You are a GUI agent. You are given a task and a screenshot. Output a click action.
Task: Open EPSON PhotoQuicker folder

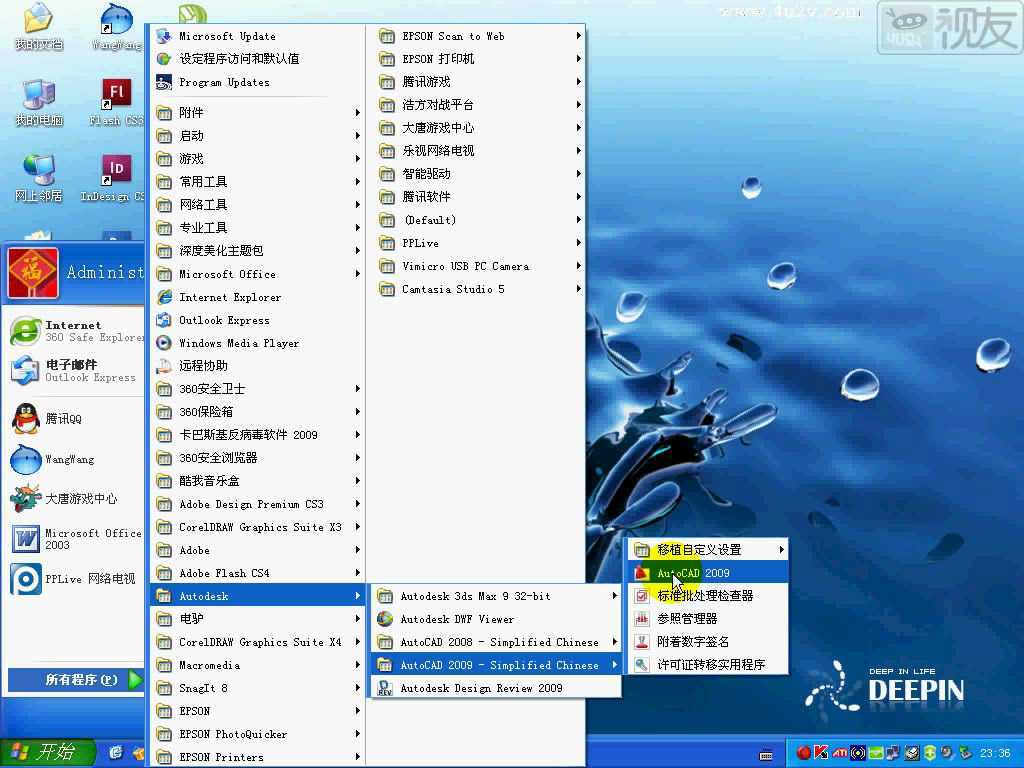click(x=257, y=734)
